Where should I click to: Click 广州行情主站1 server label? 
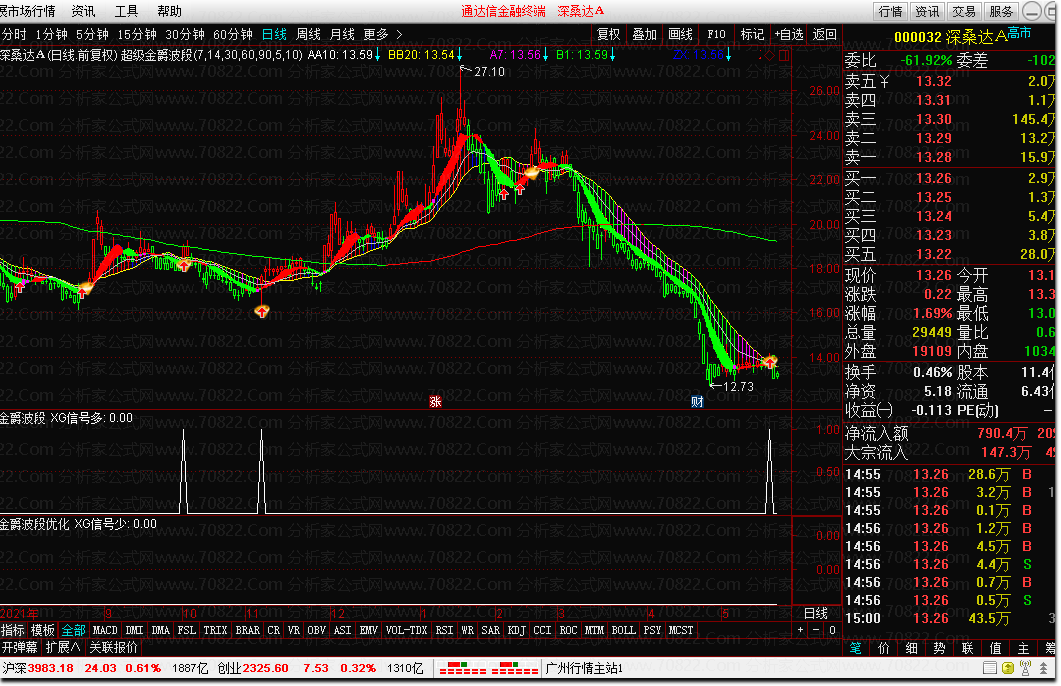pyautogui.click(x=584, y=668)
